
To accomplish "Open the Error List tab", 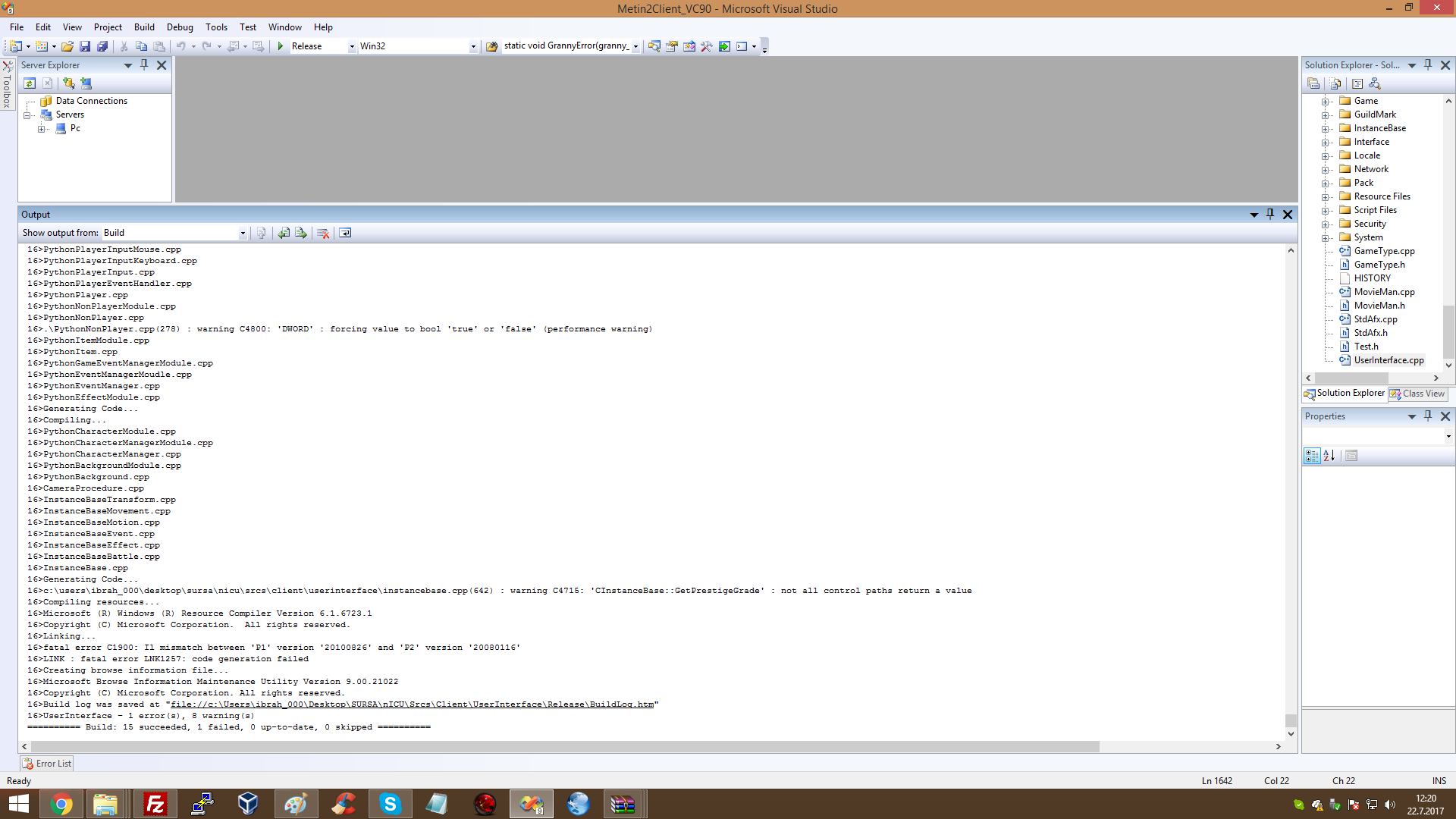I will (x=47, y=764).
